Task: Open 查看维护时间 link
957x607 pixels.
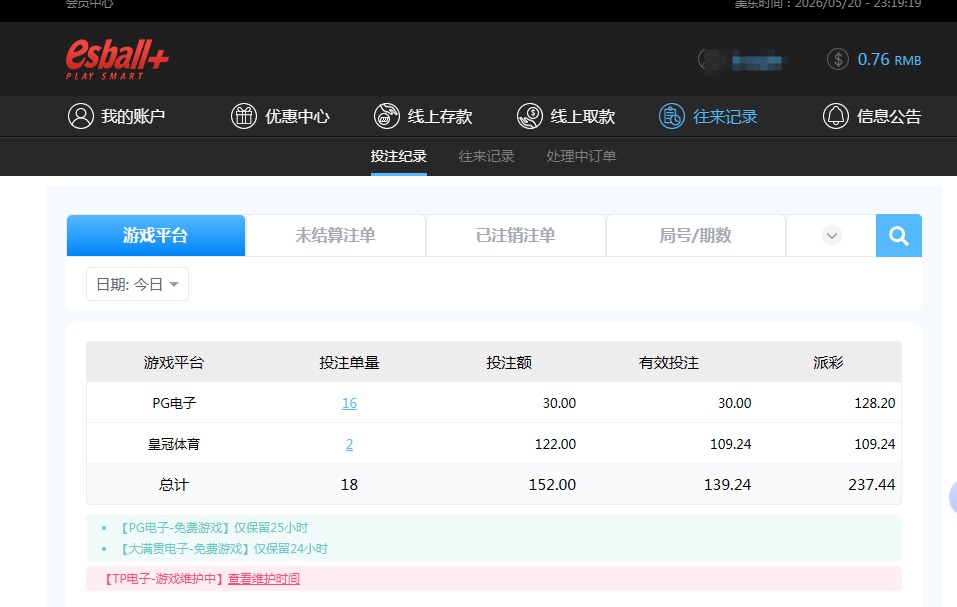Action: click(264, 578)
